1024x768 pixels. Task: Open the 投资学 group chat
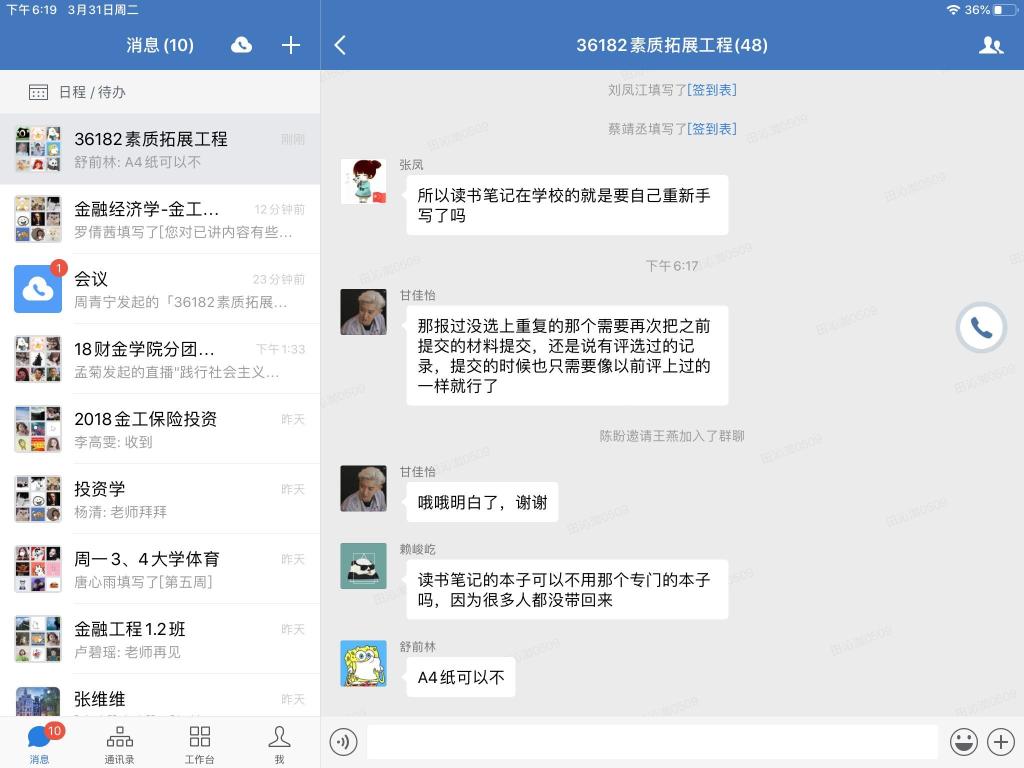160,499
